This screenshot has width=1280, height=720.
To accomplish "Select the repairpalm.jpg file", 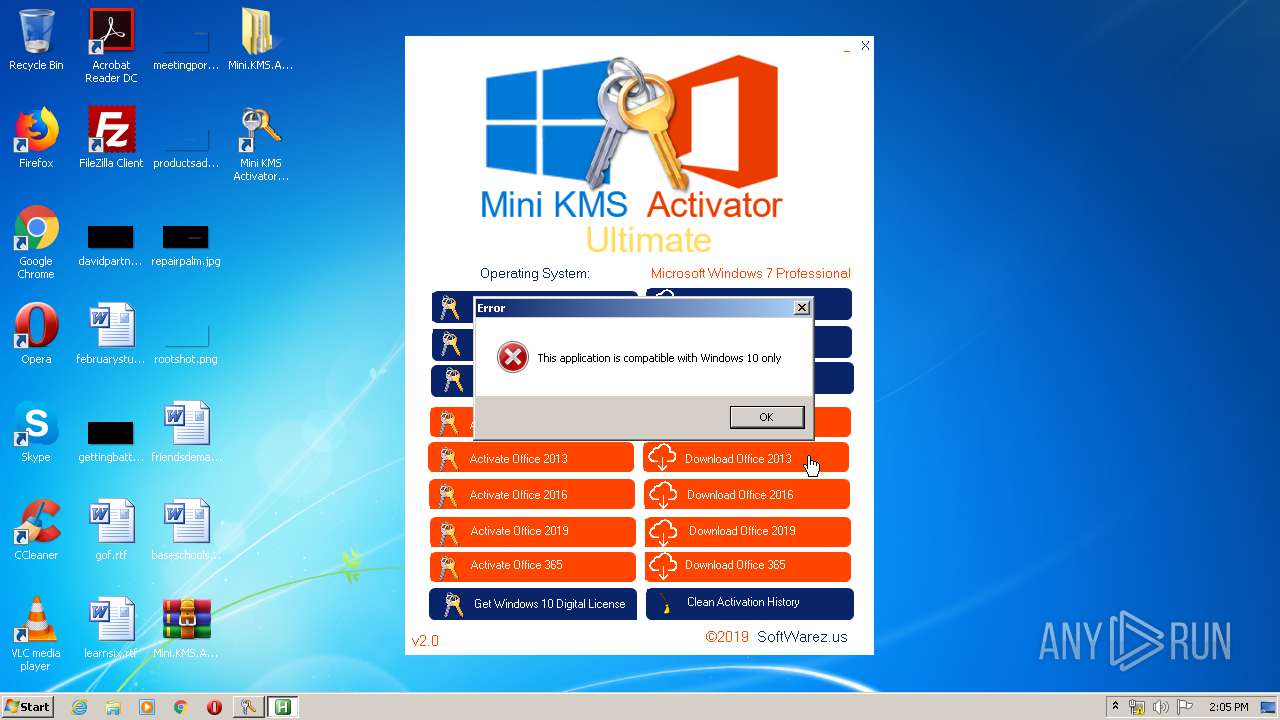I will 186,245.
